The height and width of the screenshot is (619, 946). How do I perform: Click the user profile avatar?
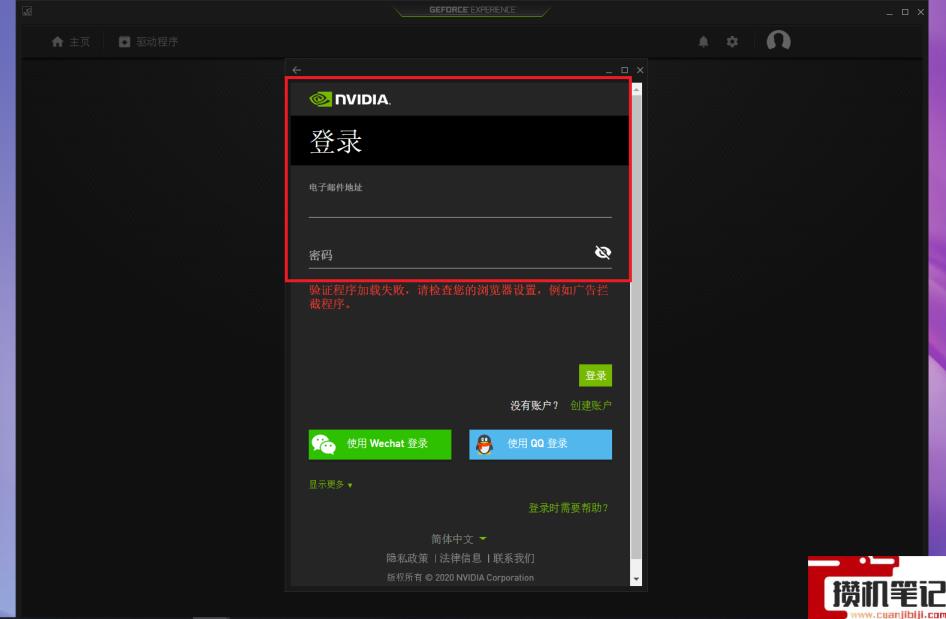coord(778,40)
